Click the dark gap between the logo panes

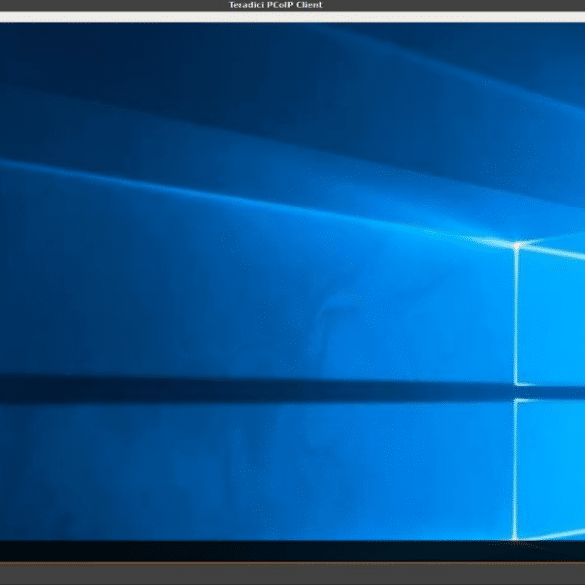[549, 392]
